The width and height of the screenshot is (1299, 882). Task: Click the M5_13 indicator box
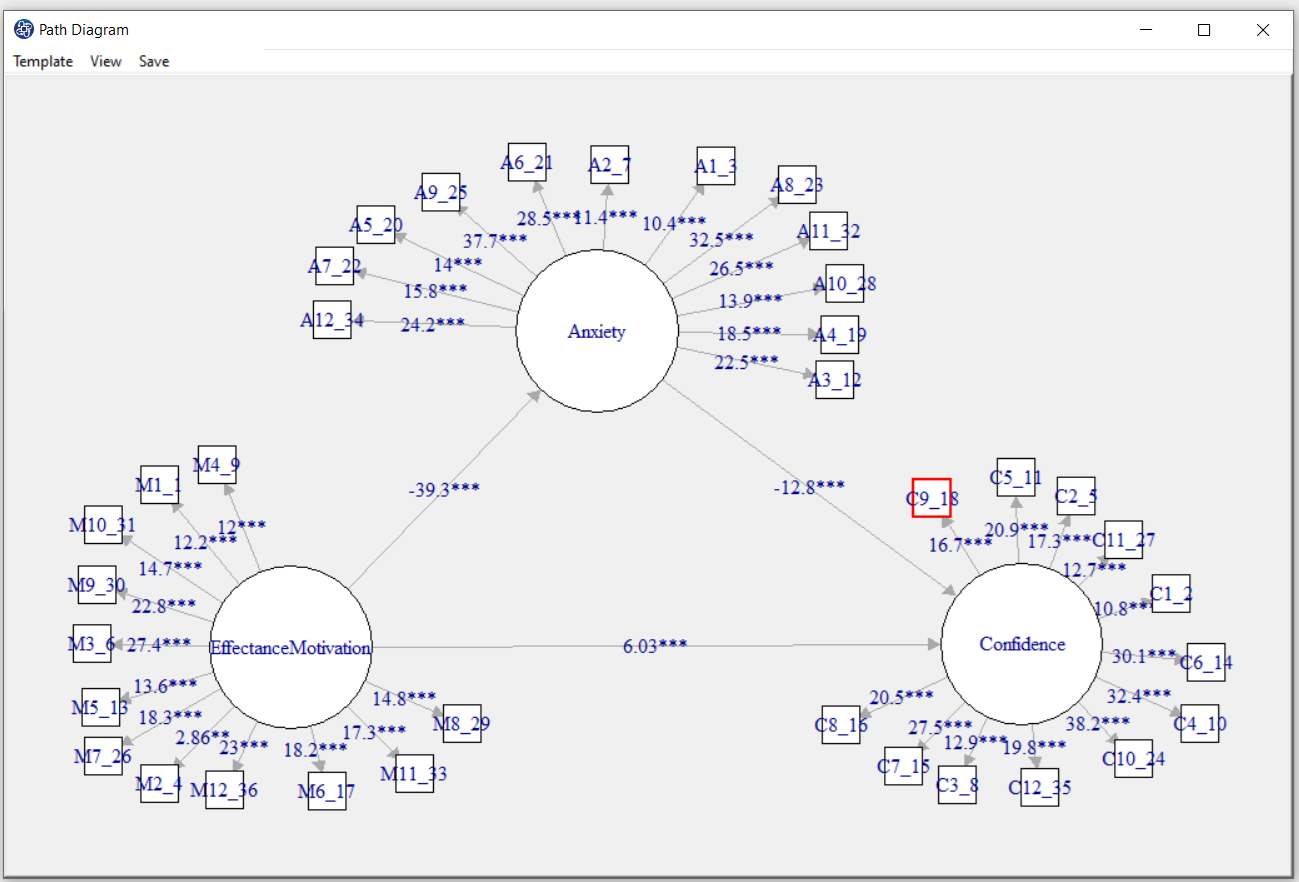pyautogui.click(x=100, y=708)
